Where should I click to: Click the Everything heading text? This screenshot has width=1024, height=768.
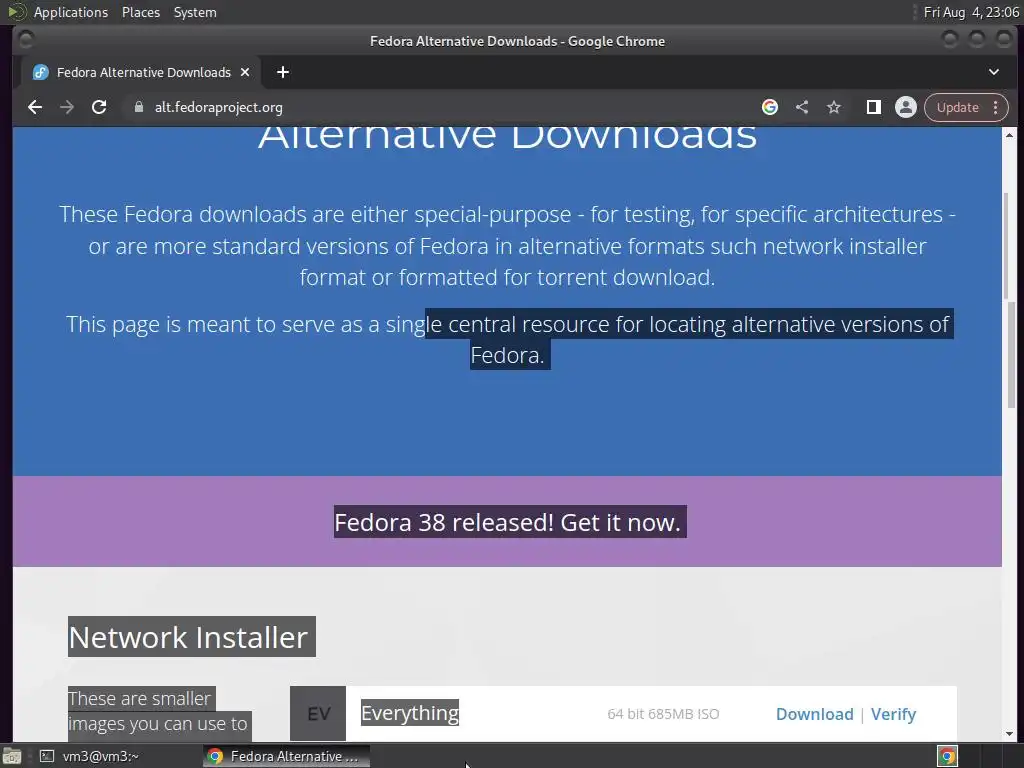(x=410, y=712)
